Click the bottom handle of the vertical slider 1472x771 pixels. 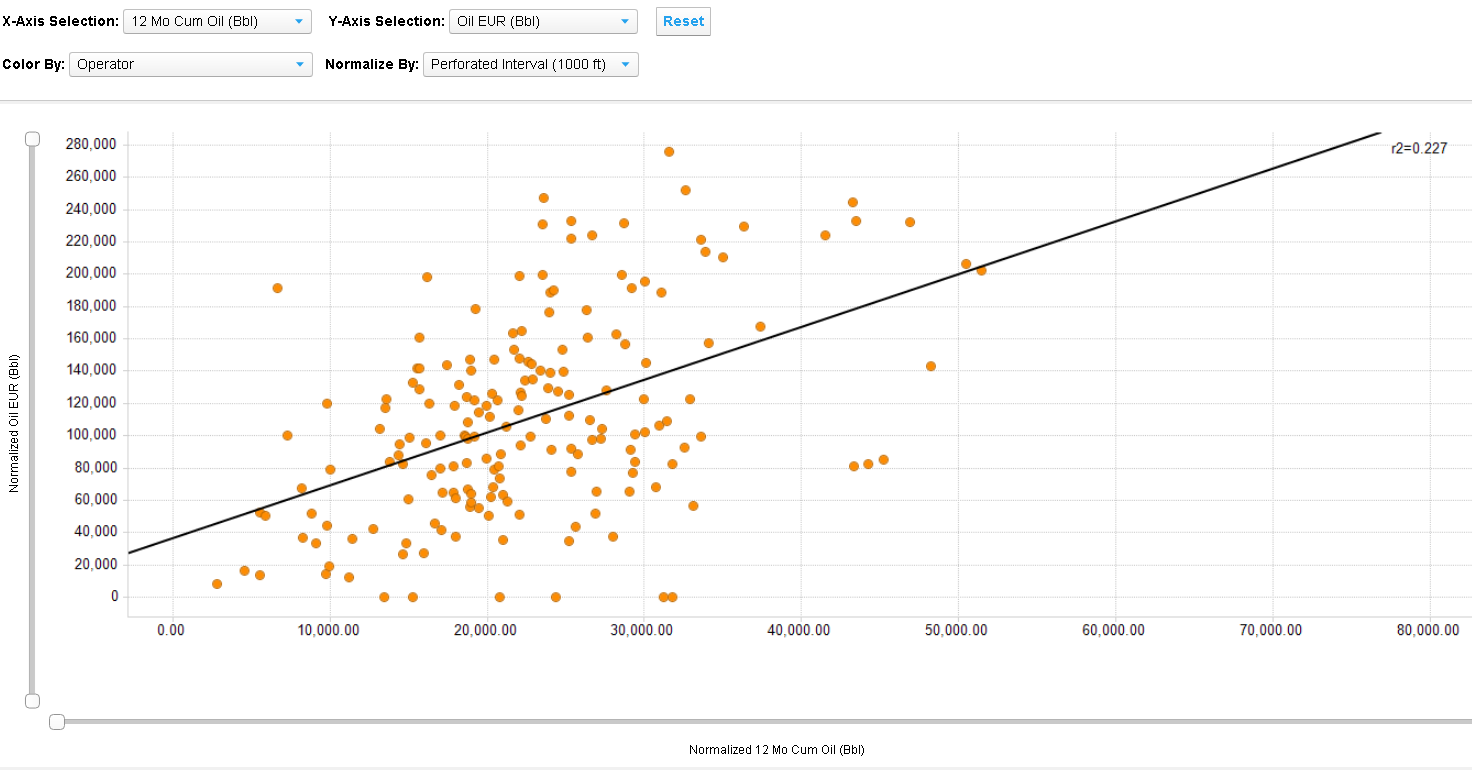[32, 701]
